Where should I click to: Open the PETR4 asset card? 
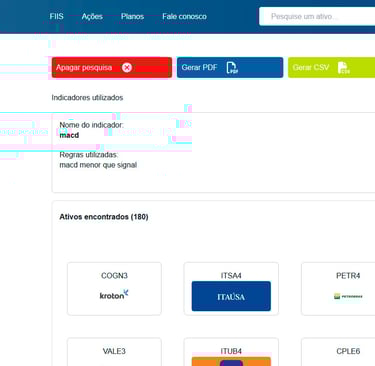338,289
